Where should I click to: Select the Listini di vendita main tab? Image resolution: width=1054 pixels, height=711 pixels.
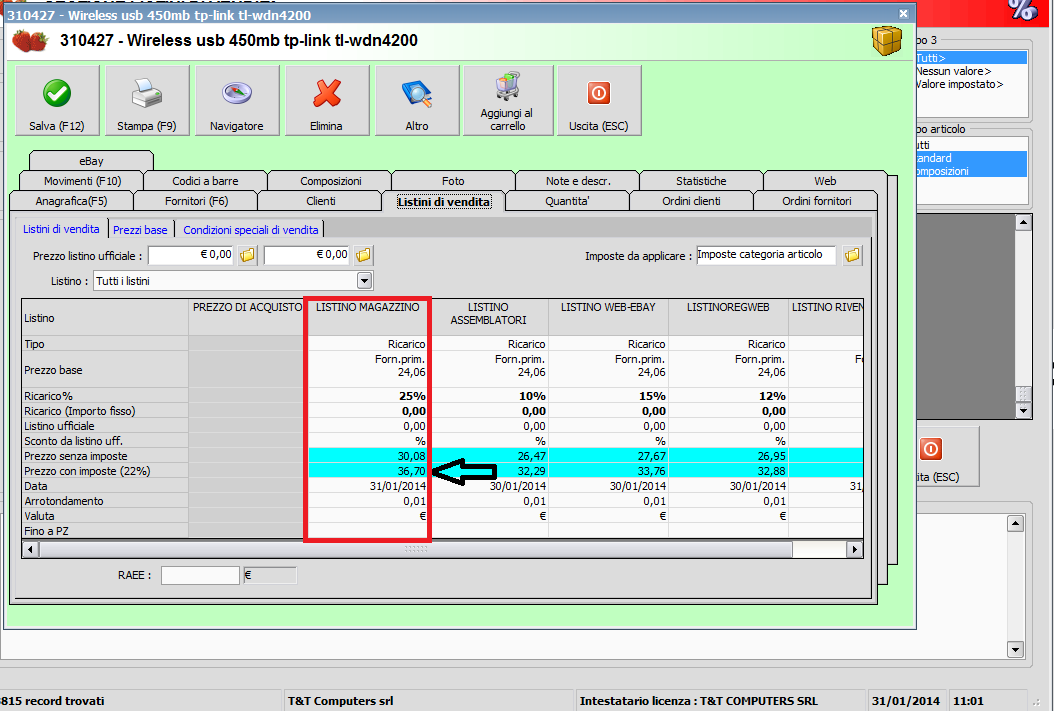click(x=444, y=201)
